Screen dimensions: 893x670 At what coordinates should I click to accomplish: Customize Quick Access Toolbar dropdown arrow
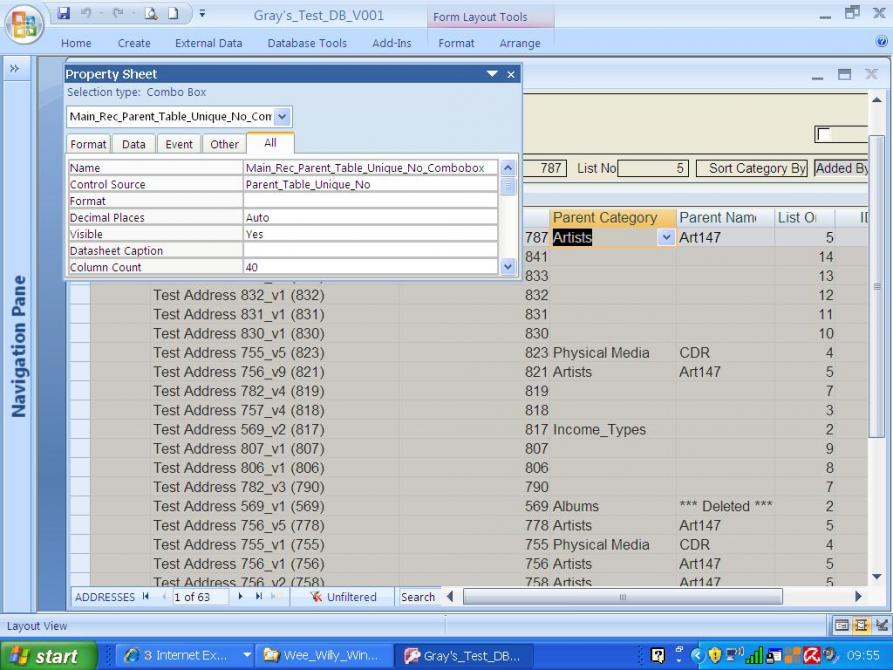(x=203, y=15)
